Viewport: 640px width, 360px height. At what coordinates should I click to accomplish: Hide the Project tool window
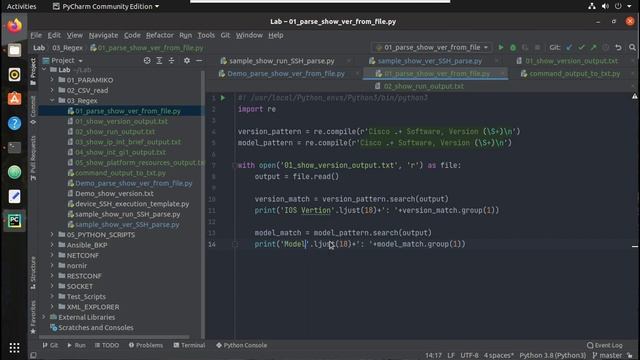coord(199,60)
